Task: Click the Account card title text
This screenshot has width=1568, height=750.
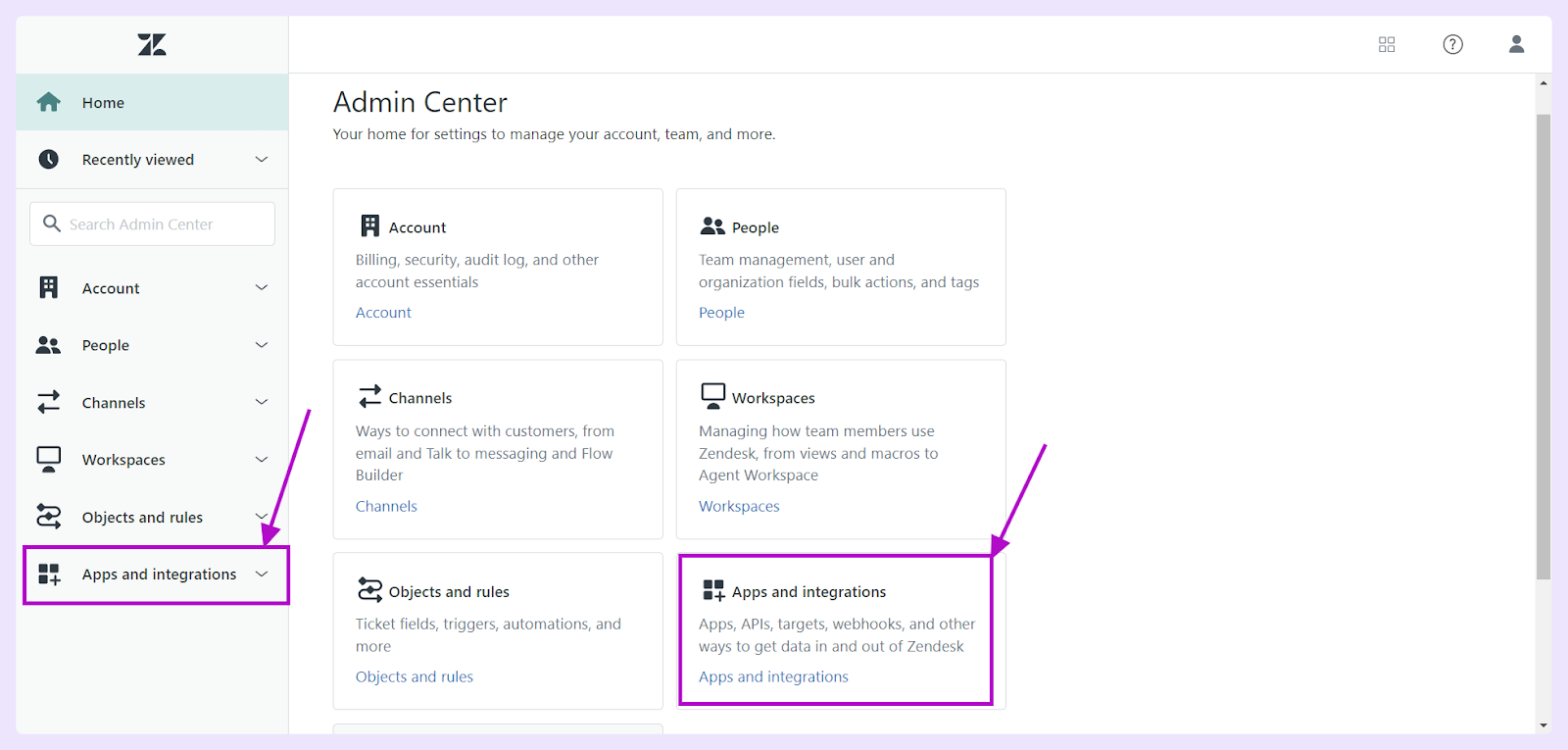Action: click(x=417, y=227)
